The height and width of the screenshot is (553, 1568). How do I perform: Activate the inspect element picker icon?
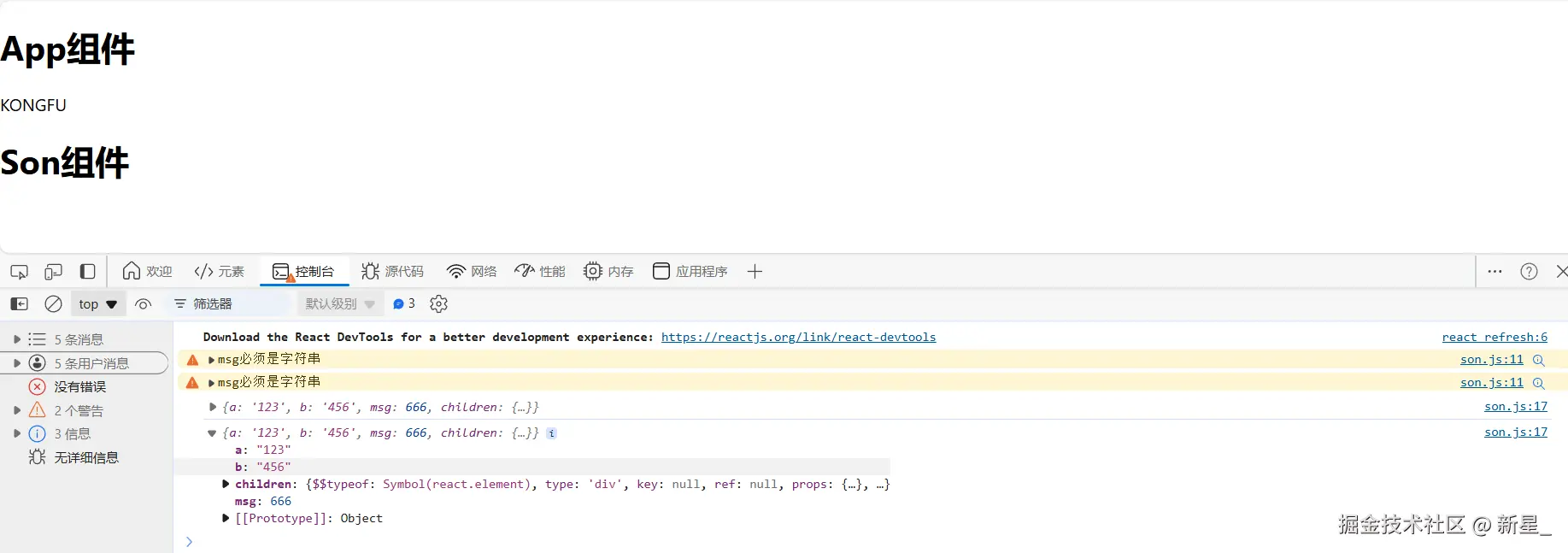pos(19,272)
